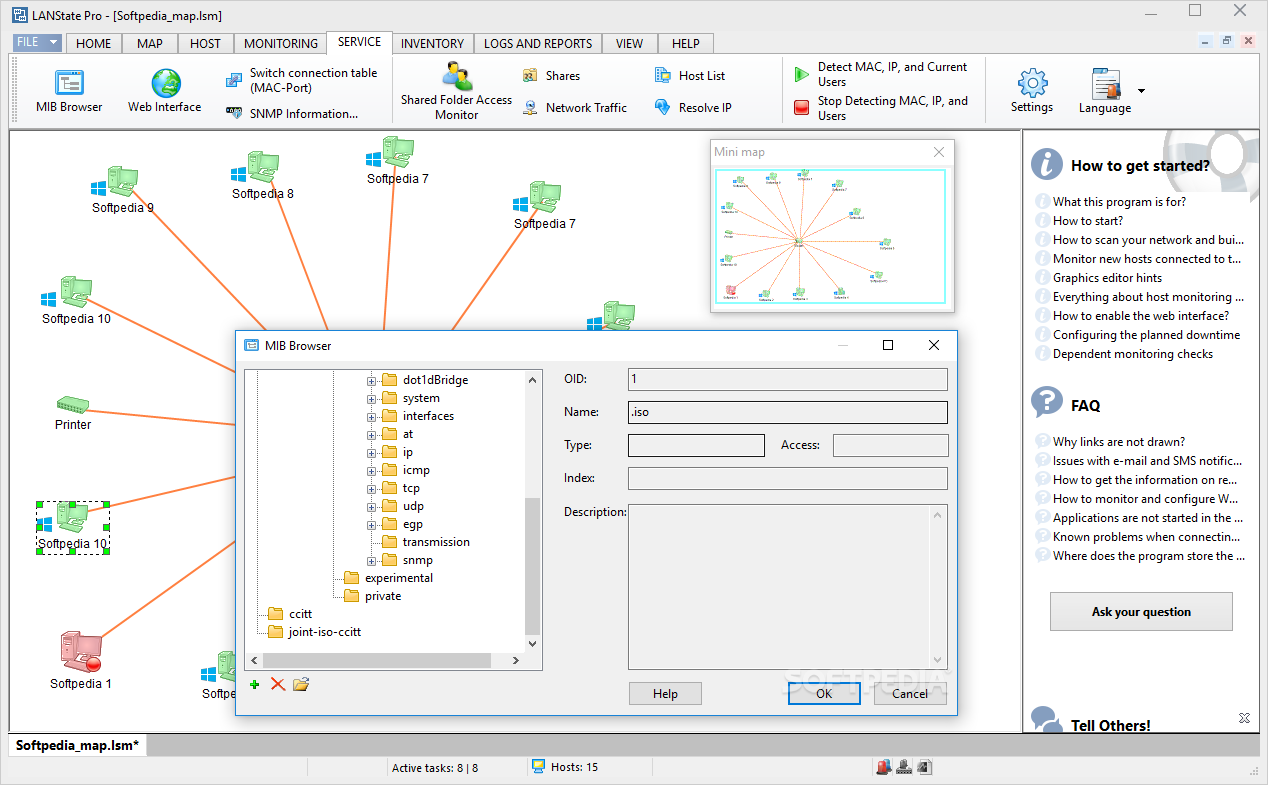Expand the dot1dBridge tree node

(371, 381)
